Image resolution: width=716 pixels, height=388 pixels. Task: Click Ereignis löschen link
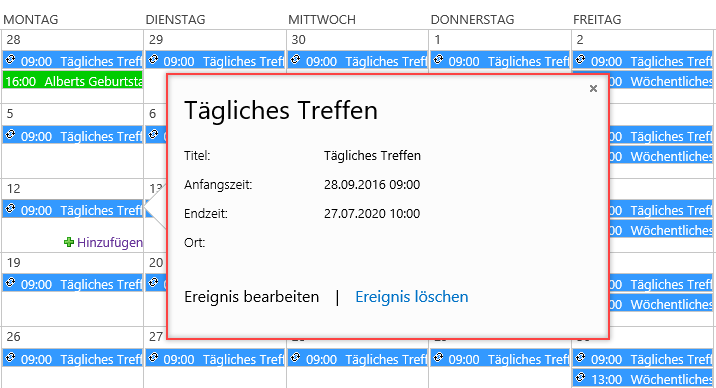(x=412, y=297)
